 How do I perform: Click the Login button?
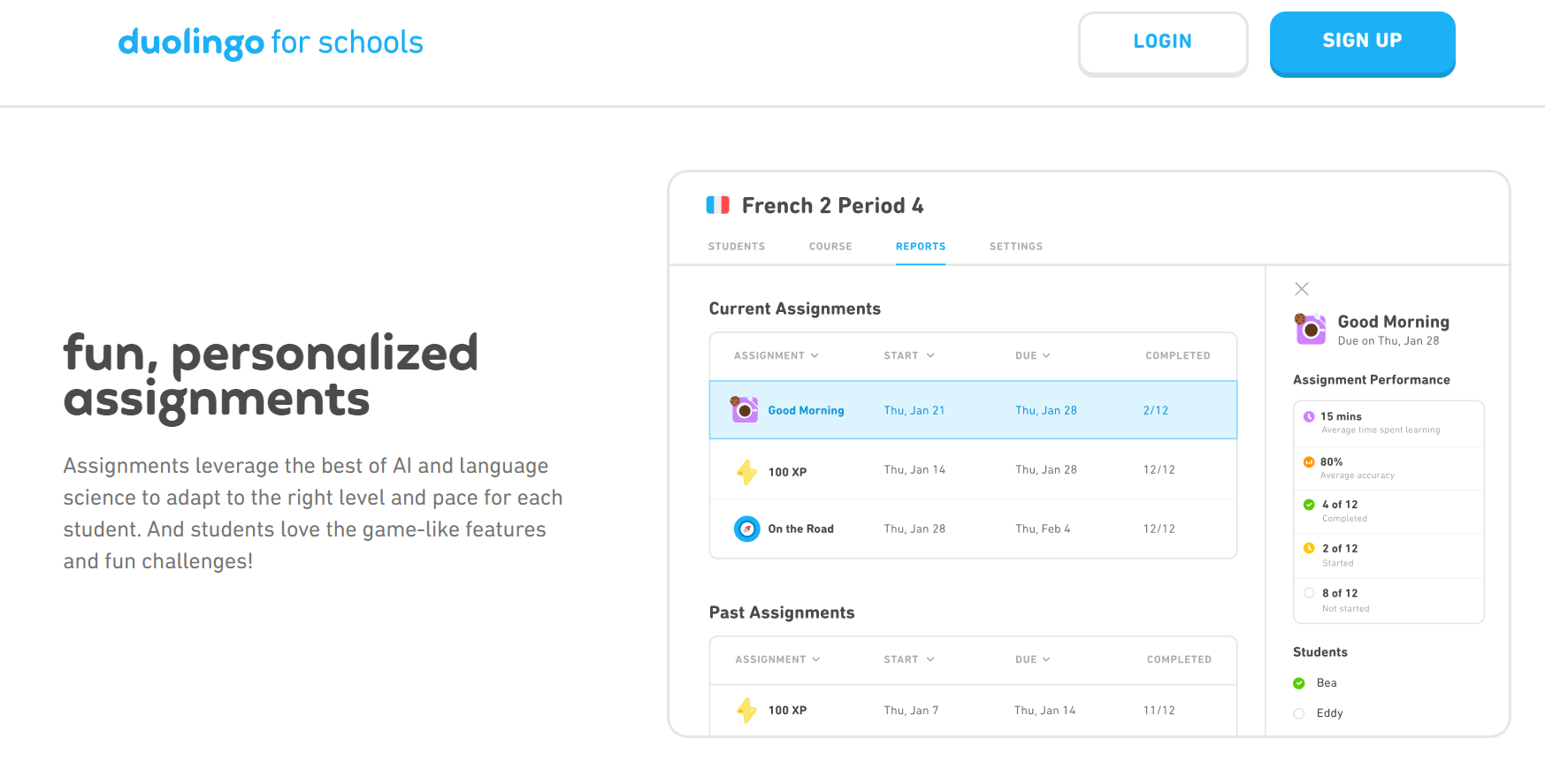click(1162, 42)
